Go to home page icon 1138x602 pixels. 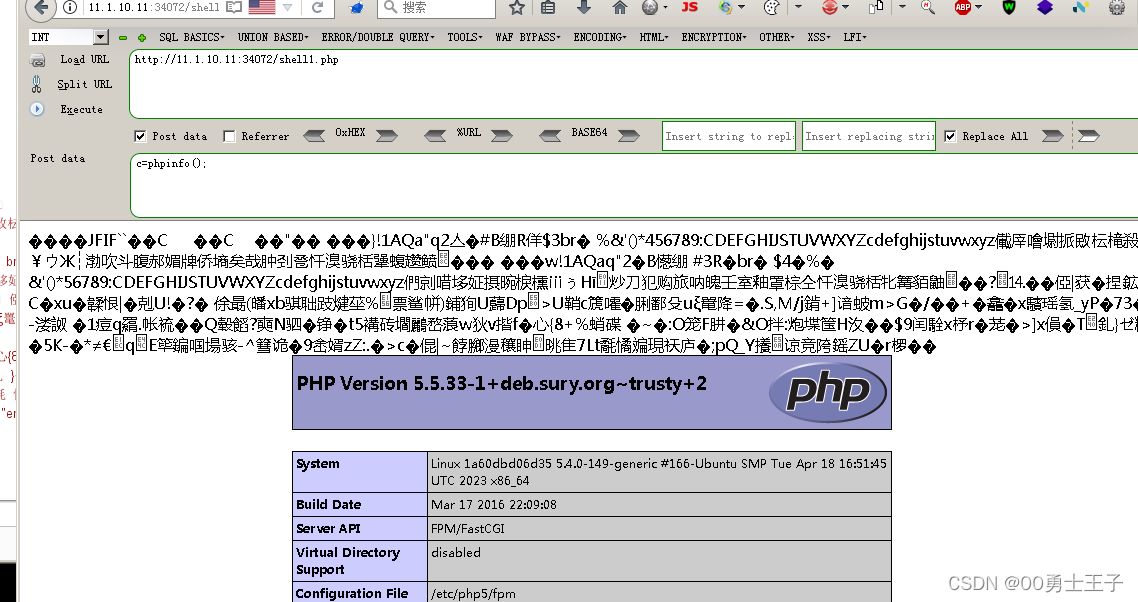click(619, 8)
